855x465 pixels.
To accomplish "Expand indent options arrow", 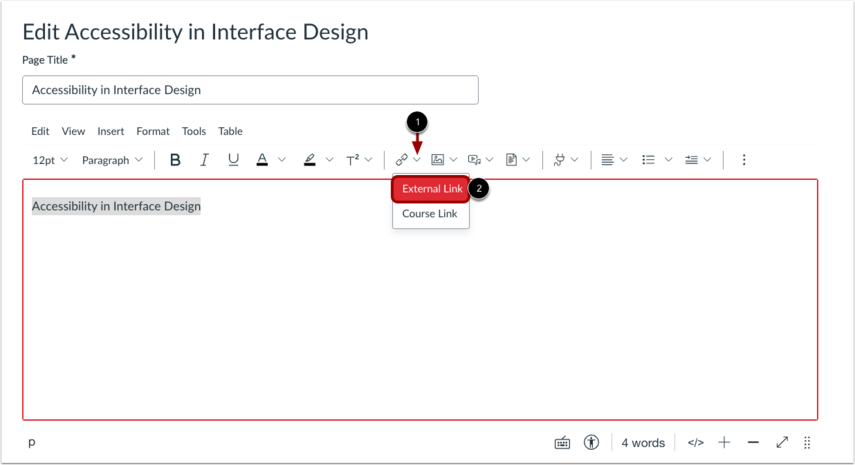I will 707,160.
